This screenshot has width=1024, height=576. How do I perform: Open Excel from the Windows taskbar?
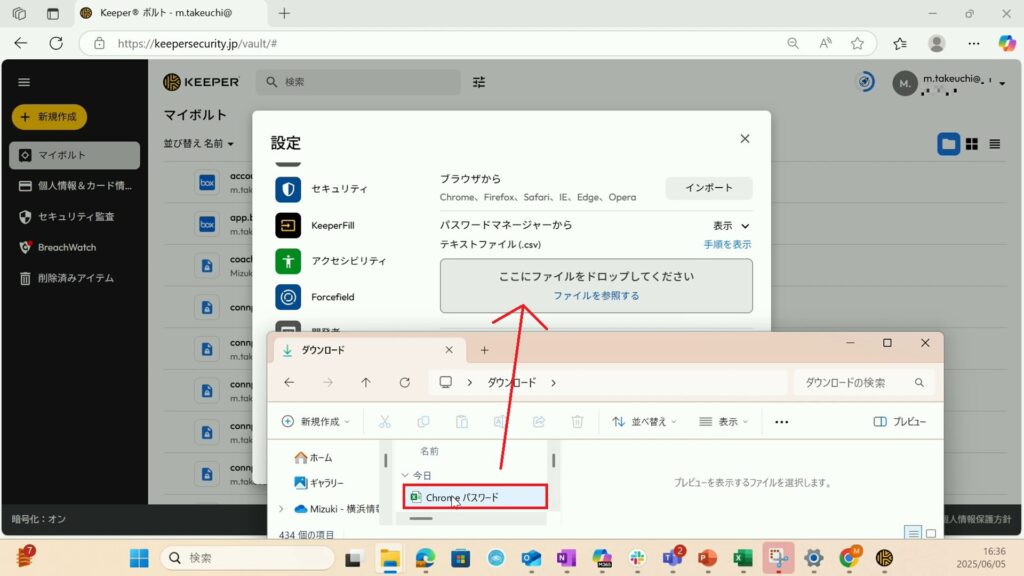(743, 558)
